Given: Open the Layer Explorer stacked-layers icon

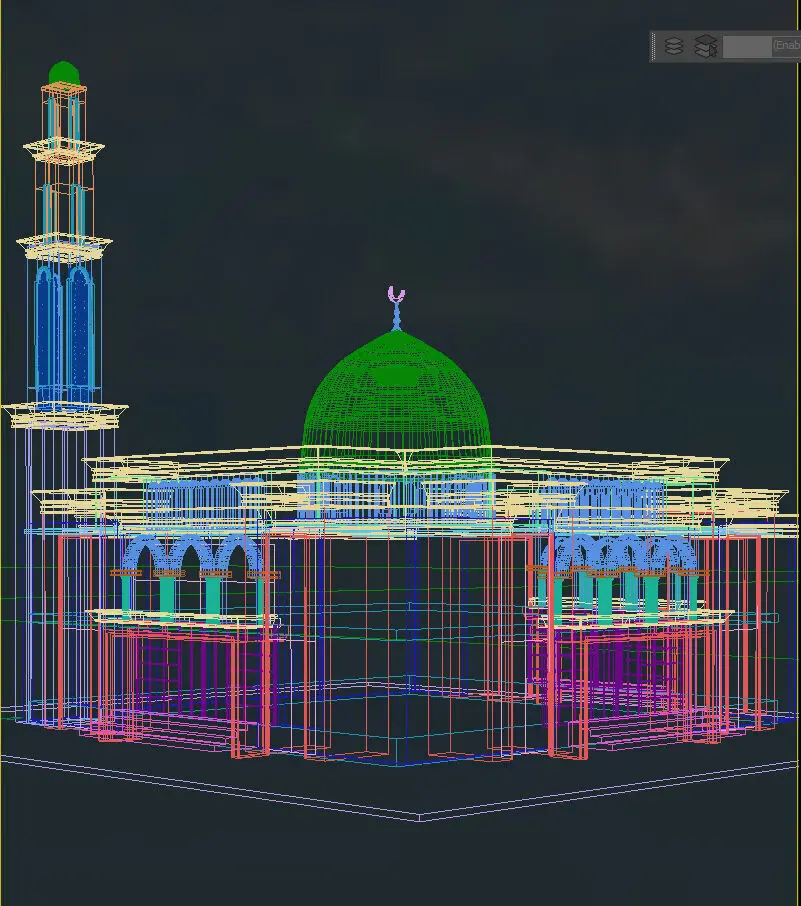Looking at the screenshot, I should point(674,46).
